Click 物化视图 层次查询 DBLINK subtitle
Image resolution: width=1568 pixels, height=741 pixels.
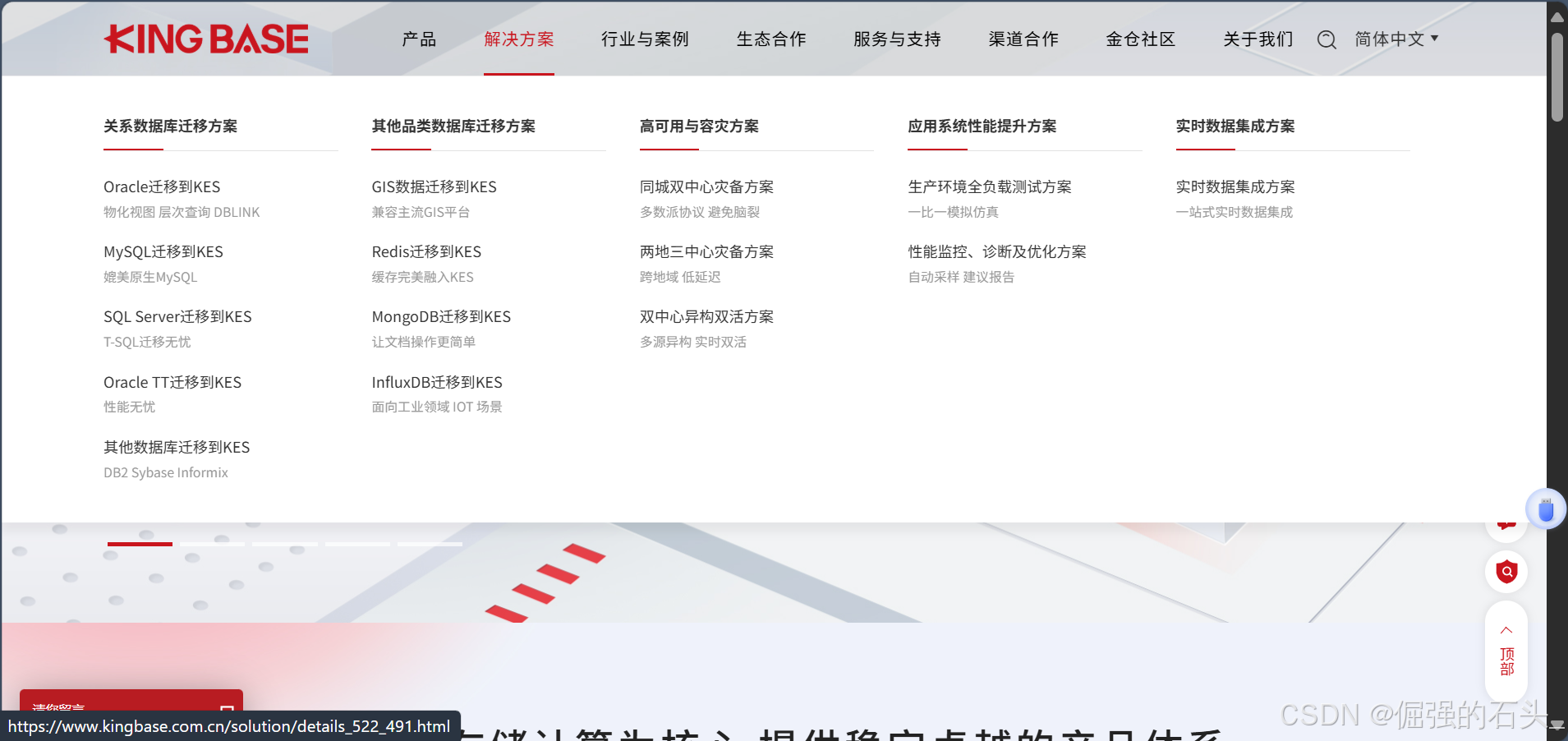coord(182,212)
